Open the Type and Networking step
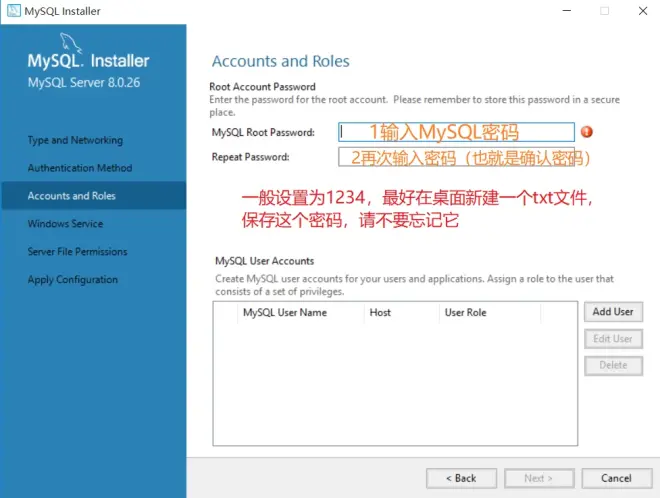Viewport: 660px width, 498px height. click(x=75, y=140)
